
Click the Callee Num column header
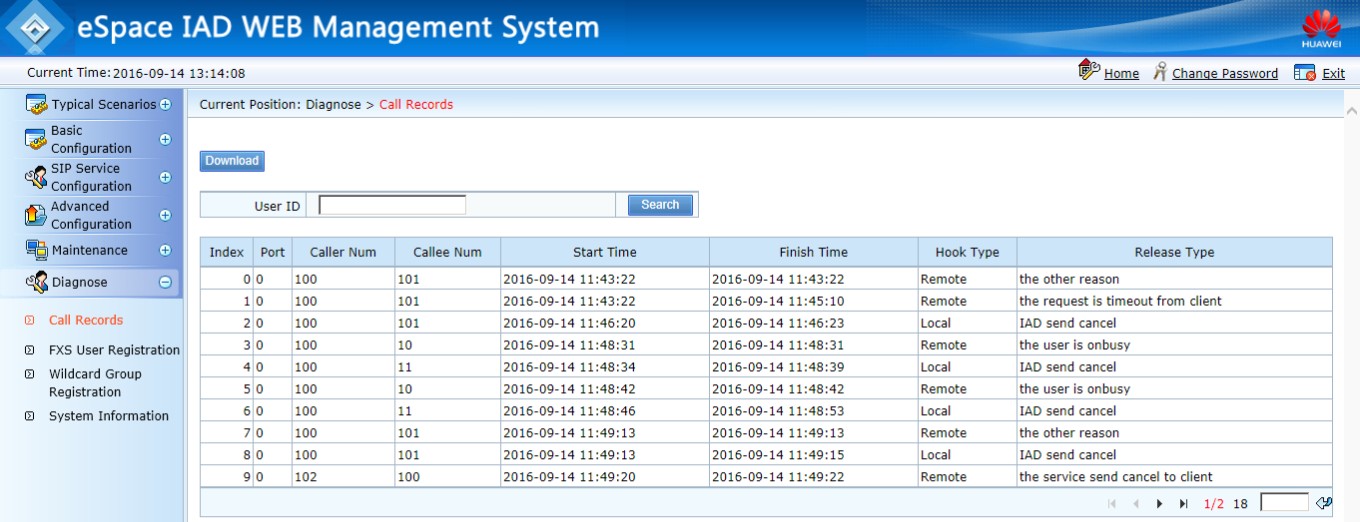pyautogui.click(x=448, y=252)
